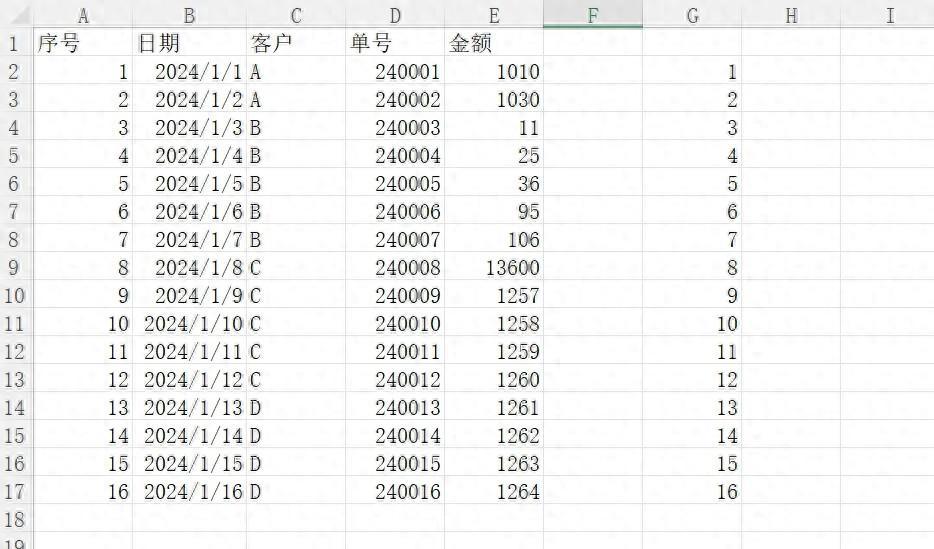
Task: Select the date cell 2024/1/16
Action: [x=189, y=491]
